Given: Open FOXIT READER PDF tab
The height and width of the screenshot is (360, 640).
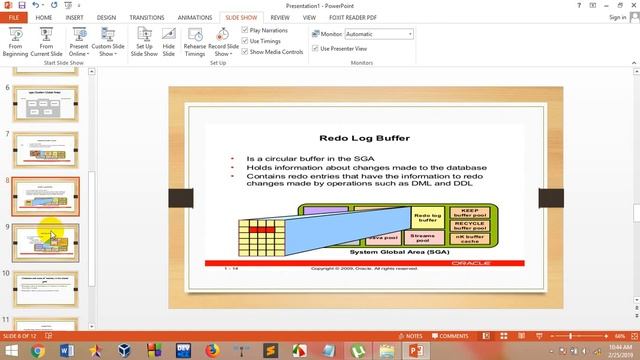Looking at the screenshot, I should click(353, 18).
